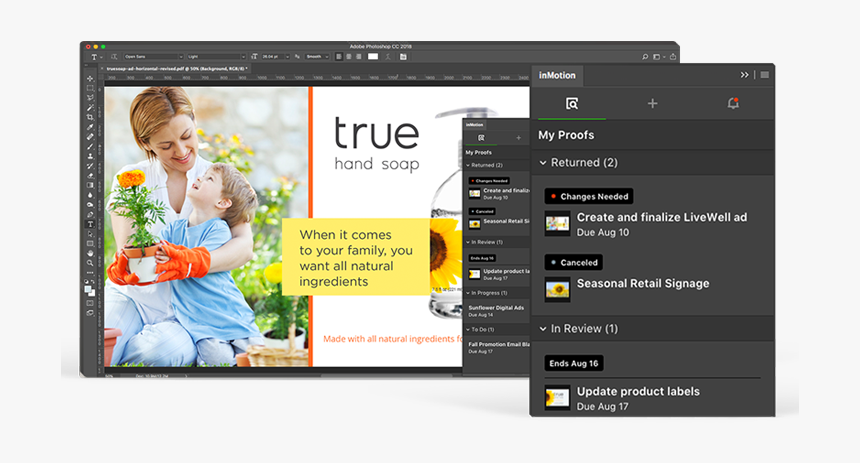860x463 pixels.
Task: Open the Smooth anti-aliasing dropdown
Action: (318, 57)
